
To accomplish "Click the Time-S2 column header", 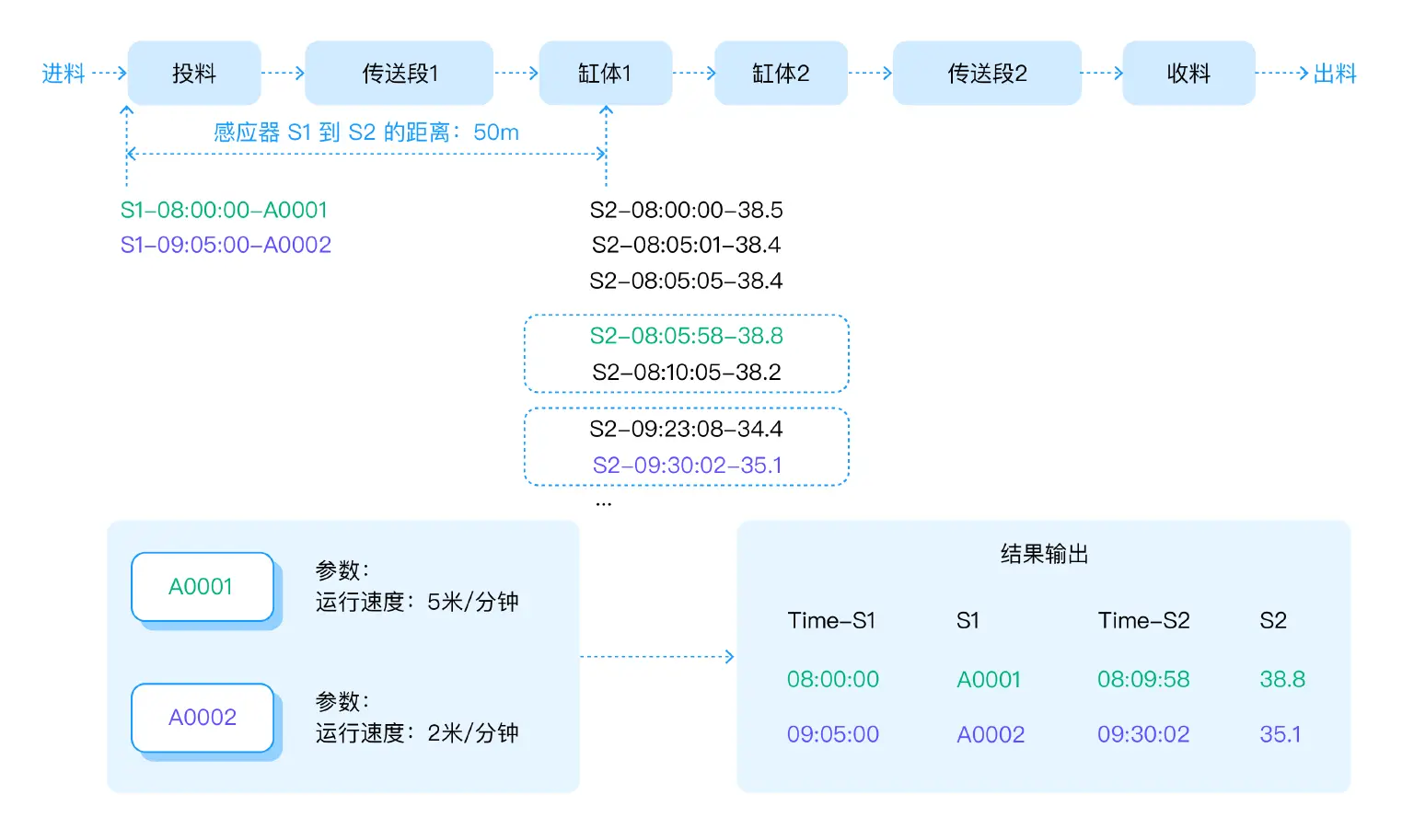I will (x=1143, y=621).
